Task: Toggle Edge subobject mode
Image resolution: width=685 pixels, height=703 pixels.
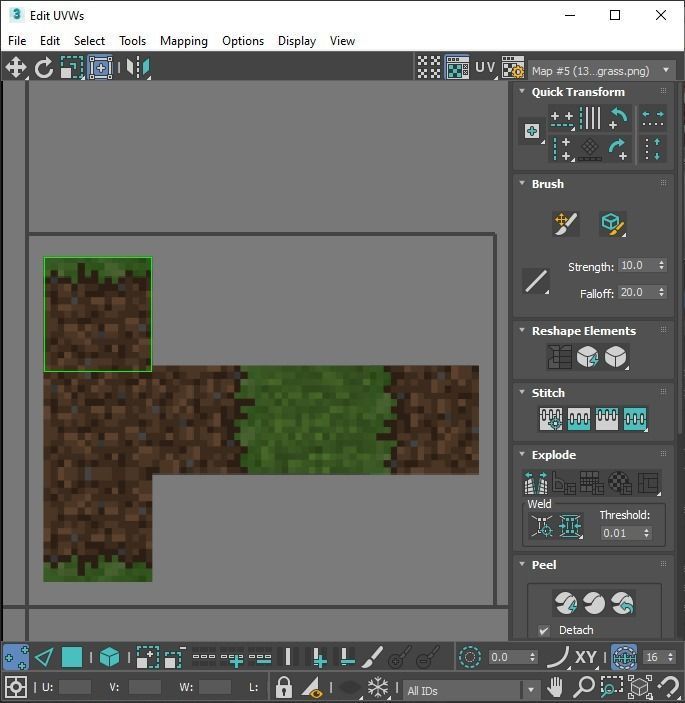Action: tap(44, 657)
